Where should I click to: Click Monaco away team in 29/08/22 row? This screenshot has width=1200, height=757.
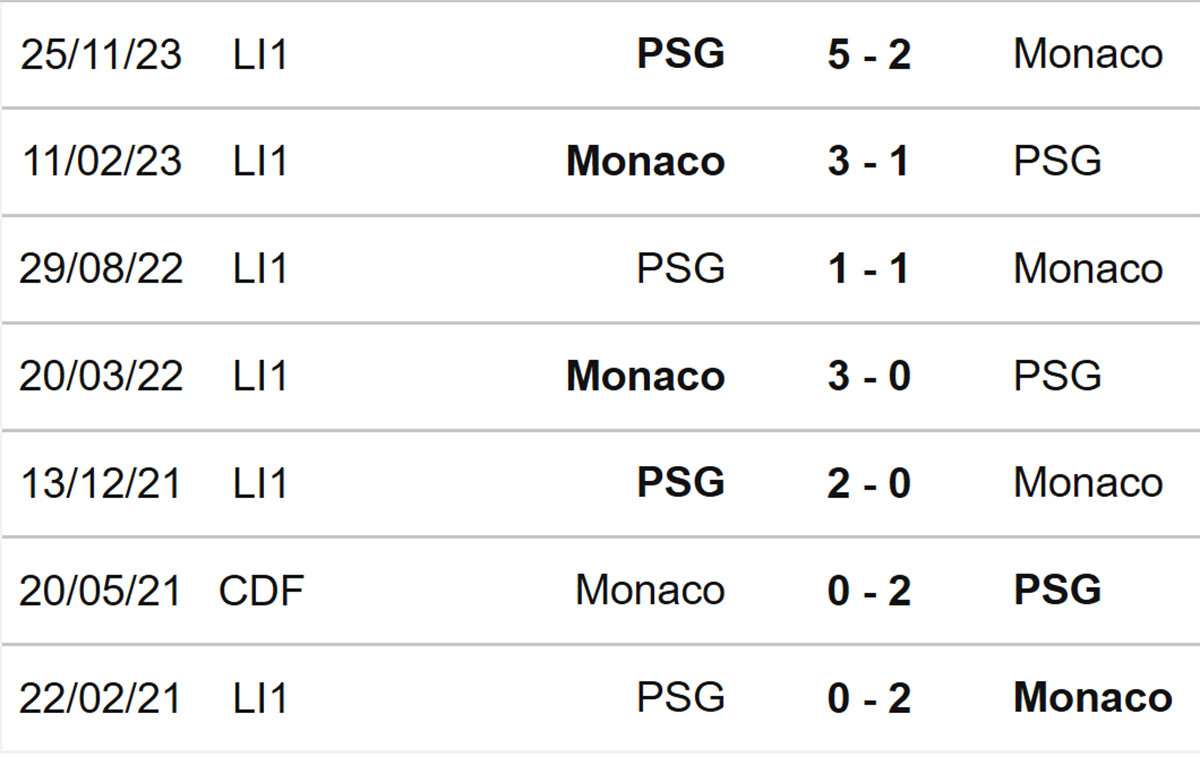point(1088,269)
